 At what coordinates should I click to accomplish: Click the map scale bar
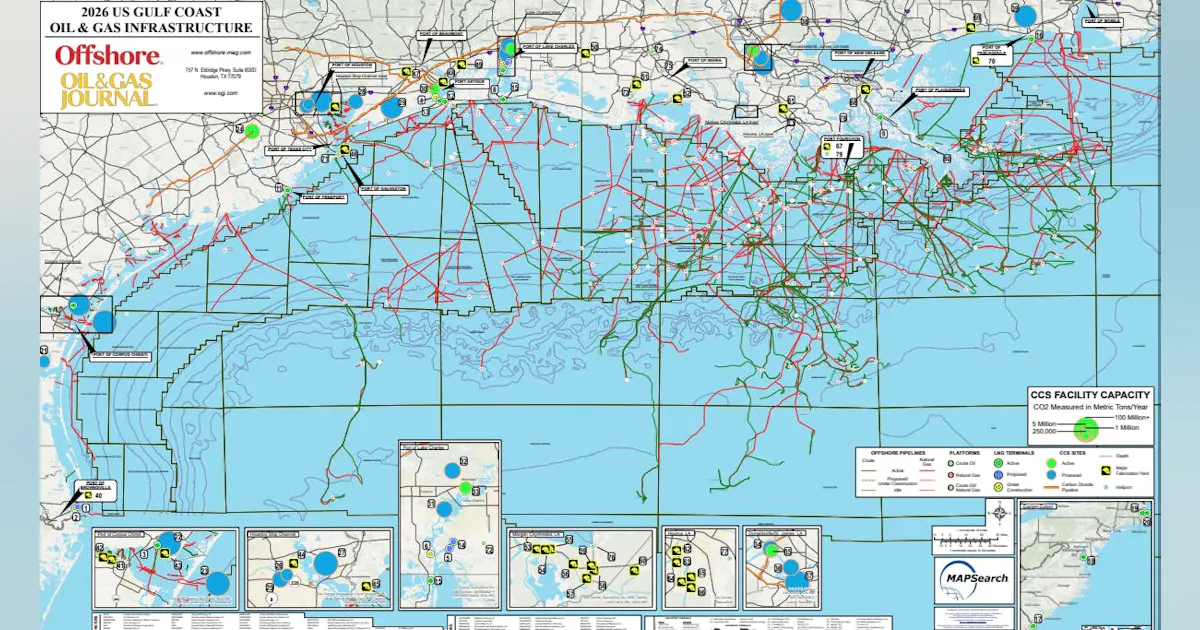966,539
